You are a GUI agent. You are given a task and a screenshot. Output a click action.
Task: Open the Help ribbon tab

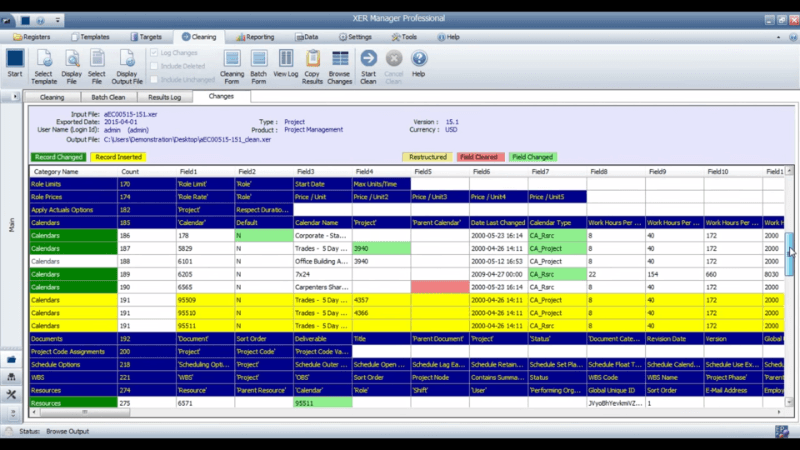[448, 37]
